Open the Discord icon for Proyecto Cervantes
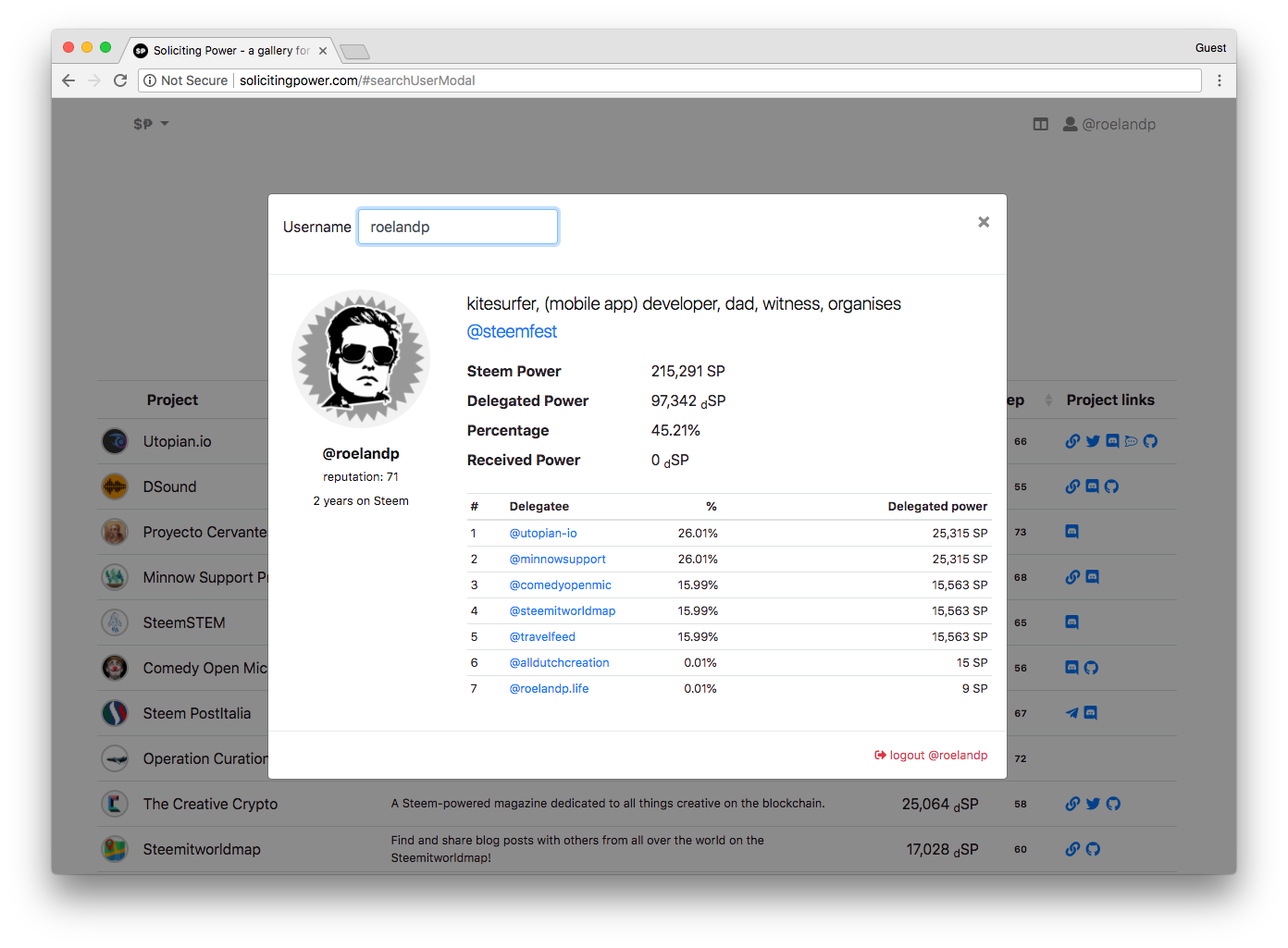The image size is (1288, 948). coord(1072,532)
